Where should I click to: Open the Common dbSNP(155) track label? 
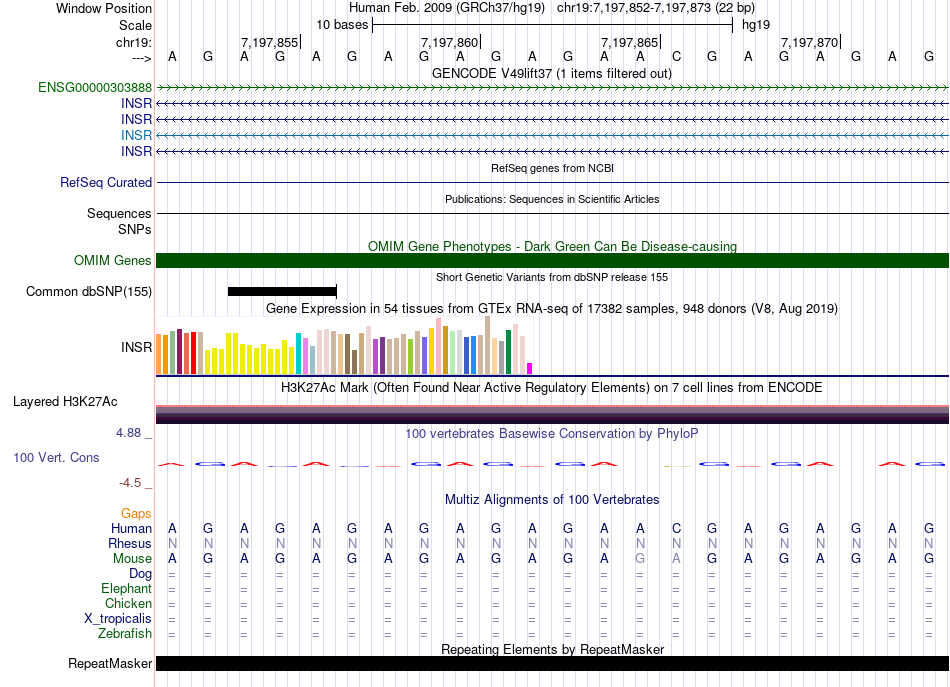pos(89,292)
